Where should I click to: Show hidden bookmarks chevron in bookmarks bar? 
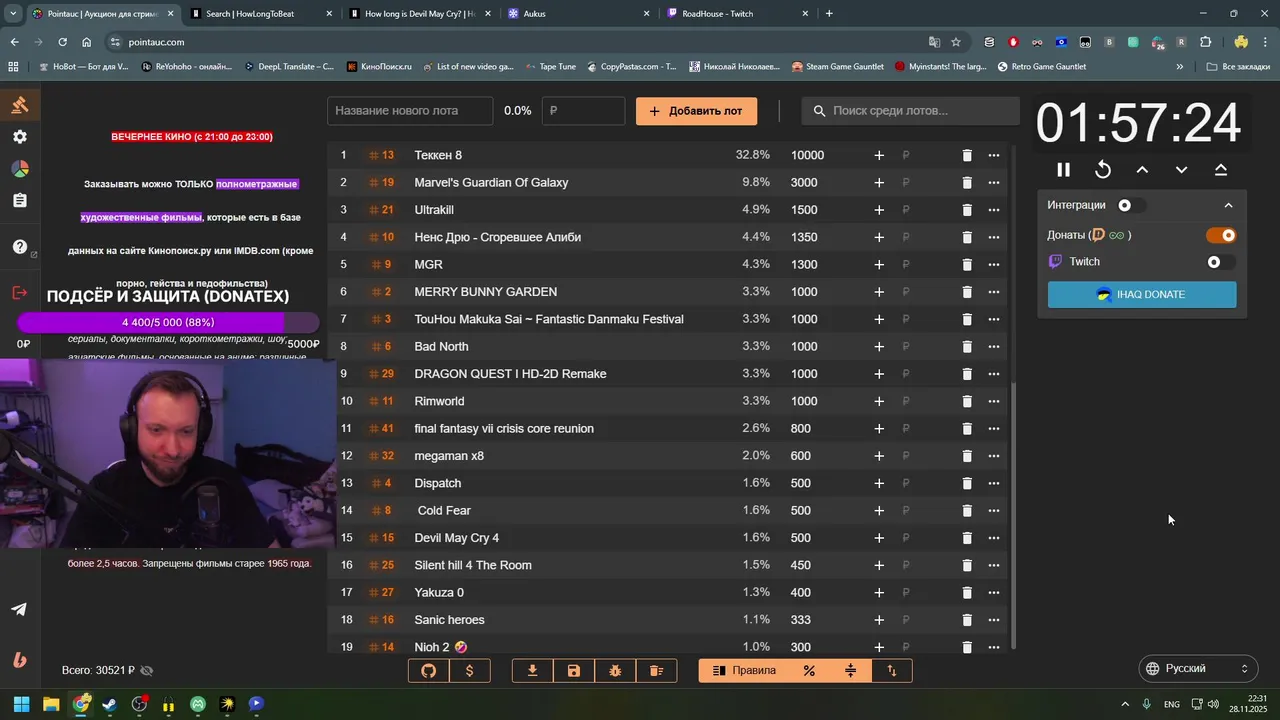click(1180, 67)
